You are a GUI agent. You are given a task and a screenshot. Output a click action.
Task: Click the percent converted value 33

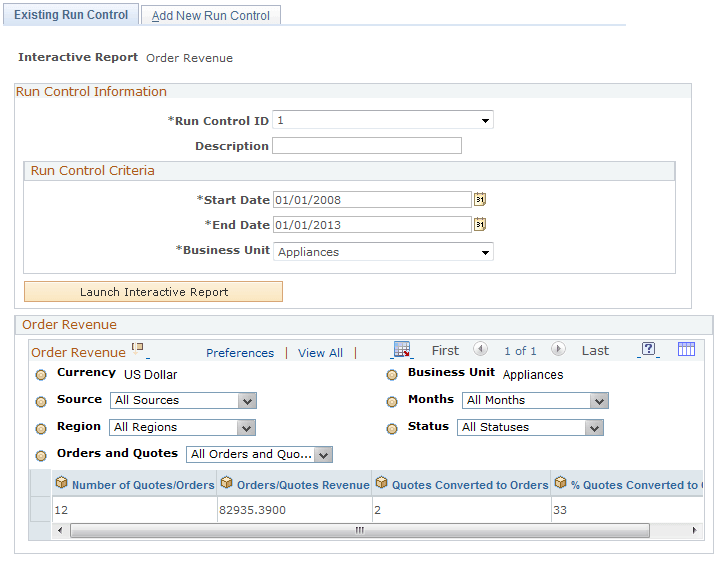point(560,510)
